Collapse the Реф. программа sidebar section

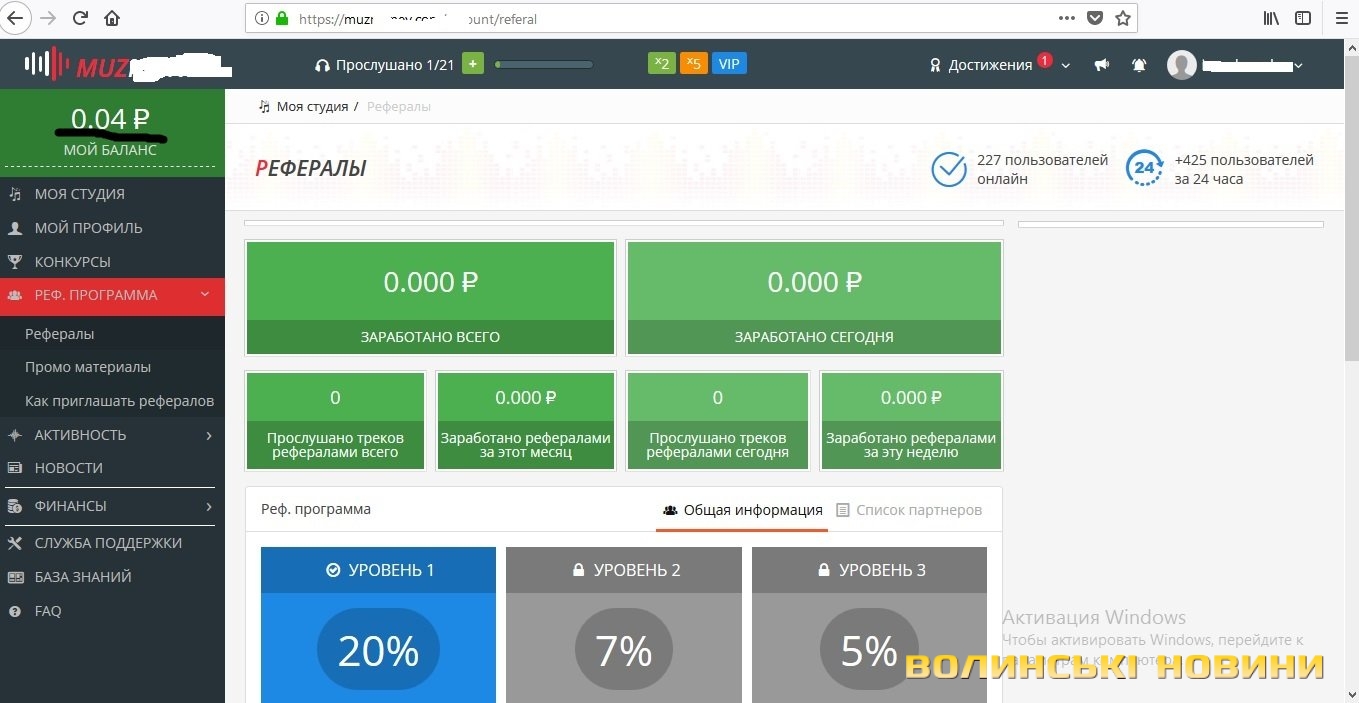112,295
